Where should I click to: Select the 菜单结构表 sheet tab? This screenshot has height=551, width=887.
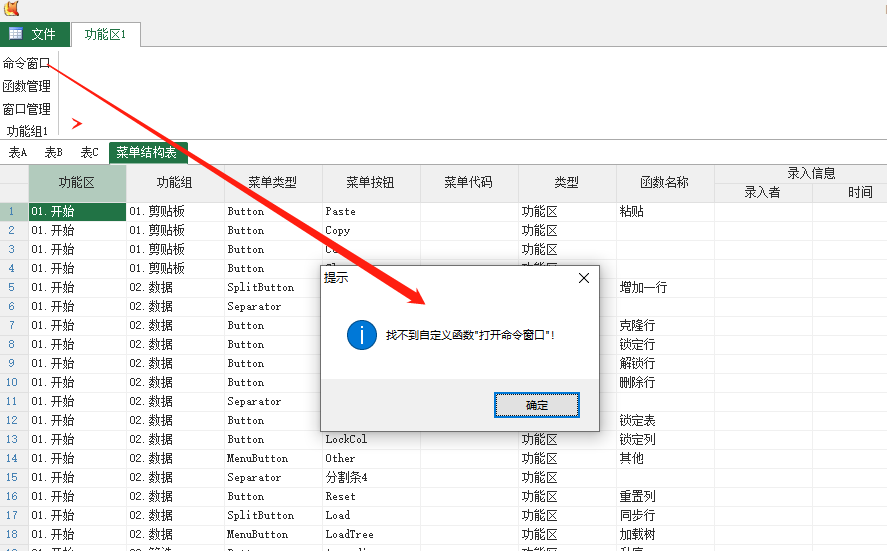coord(146,153)
